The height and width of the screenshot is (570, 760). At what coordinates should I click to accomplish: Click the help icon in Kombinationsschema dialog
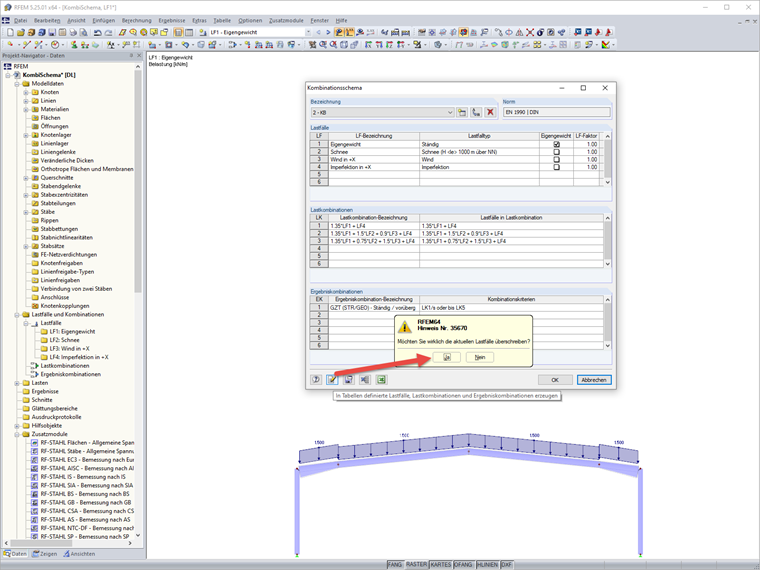coord(316,380)
